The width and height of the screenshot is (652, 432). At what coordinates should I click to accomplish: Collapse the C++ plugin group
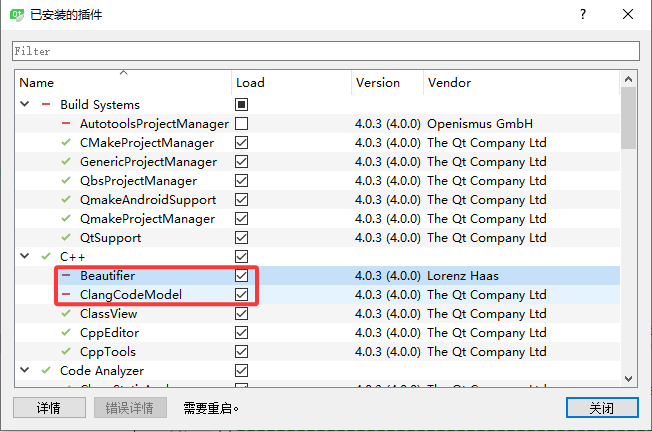(25, 256)
